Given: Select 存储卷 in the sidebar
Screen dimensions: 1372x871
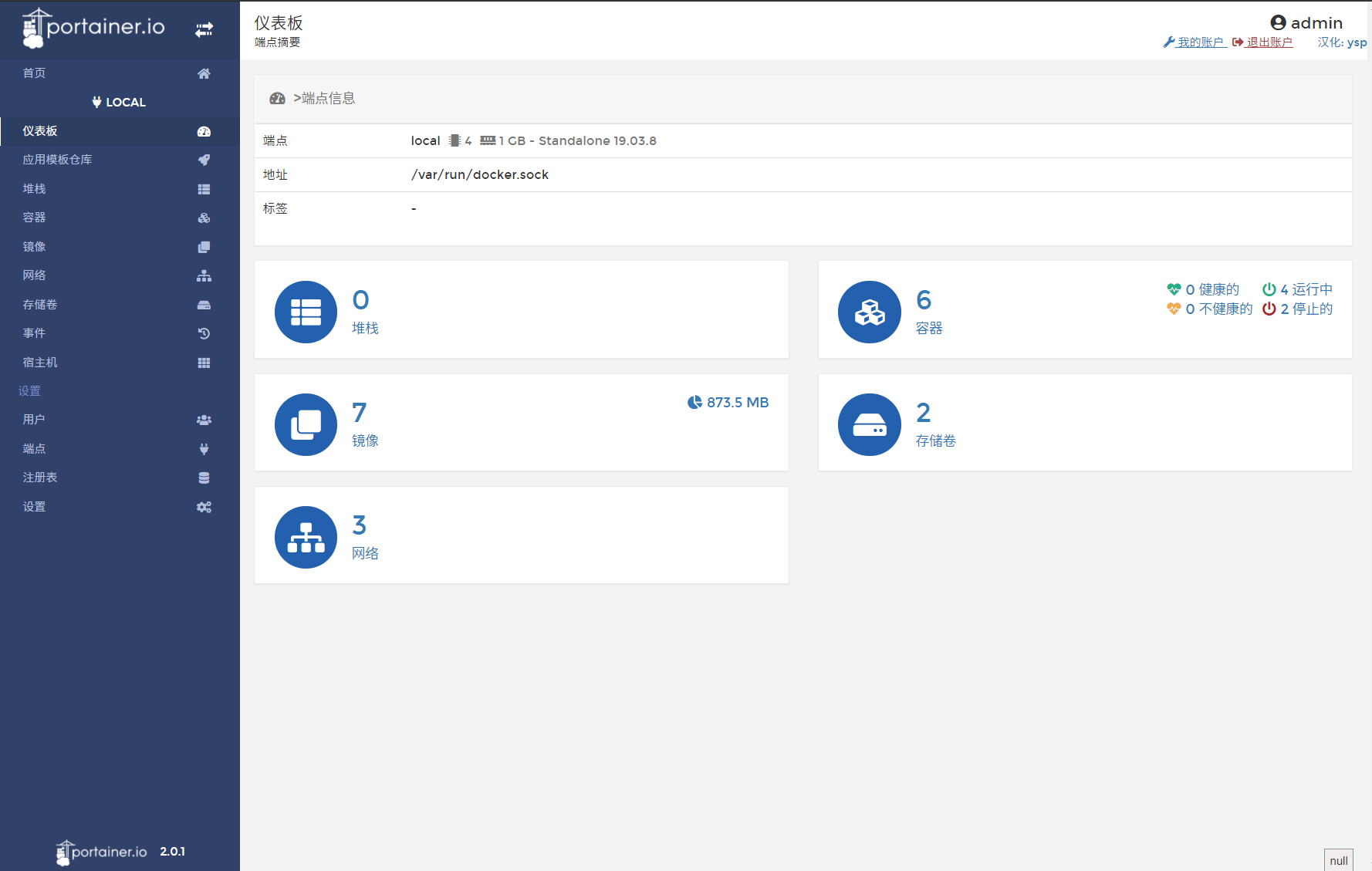Looking at the screenshot, I should pos(40,305).
